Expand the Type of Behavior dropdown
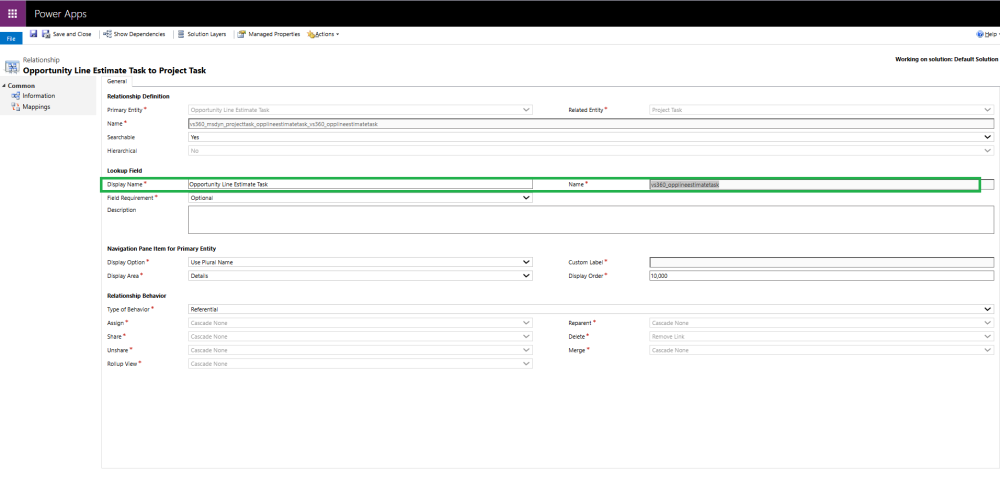Viewport: 1000px width, 481px height. point(591,309)
